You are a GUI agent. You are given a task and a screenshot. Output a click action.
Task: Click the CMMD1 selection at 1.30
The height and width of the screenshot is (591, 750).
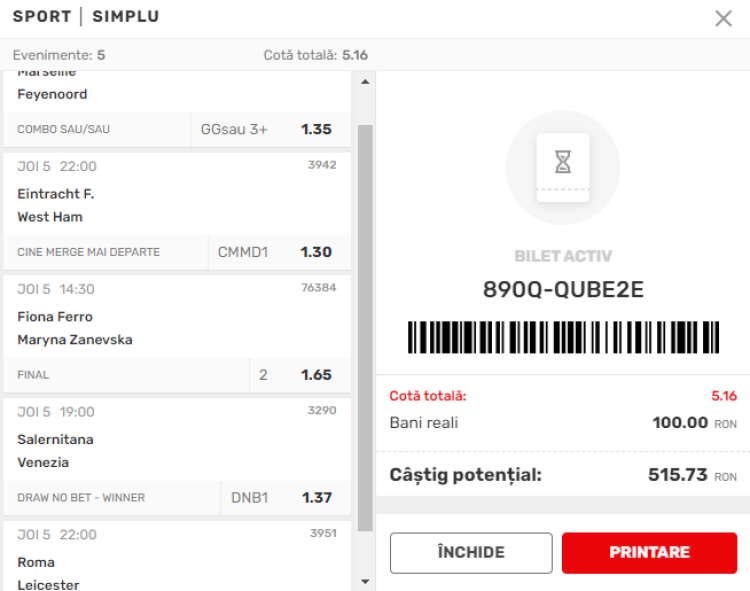279,252
